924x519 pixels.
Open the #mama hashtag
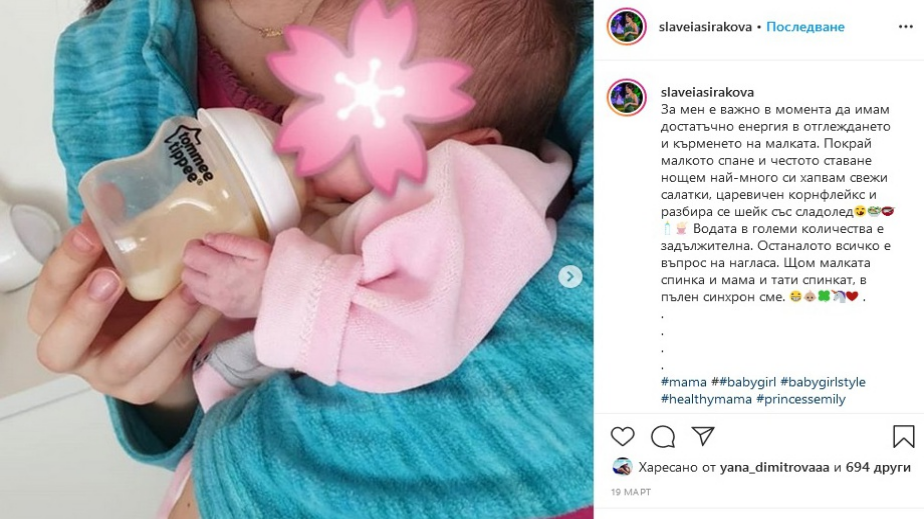point(684,382)
